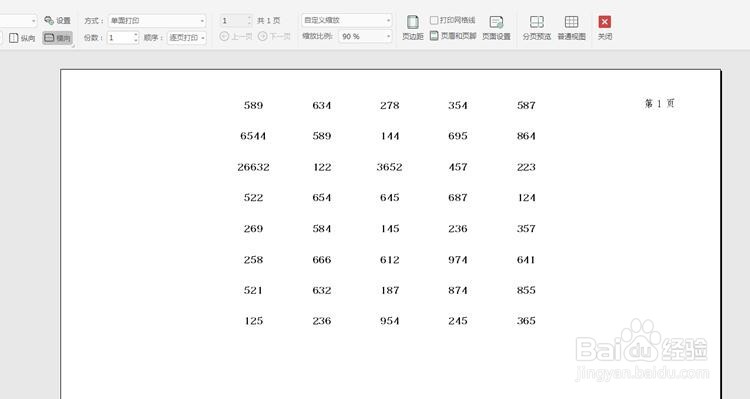The image size is (750, 399).
Task: Click cell value 357
Action: click(526, 229)
